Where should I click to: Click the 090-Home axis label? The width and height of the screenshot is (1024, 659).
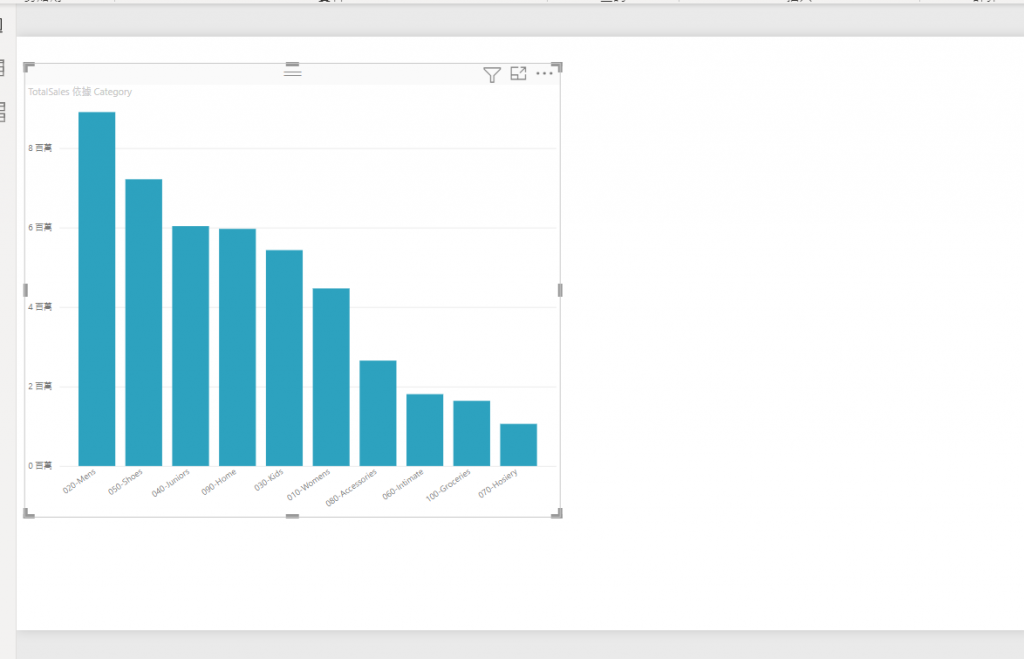point(219,482)
